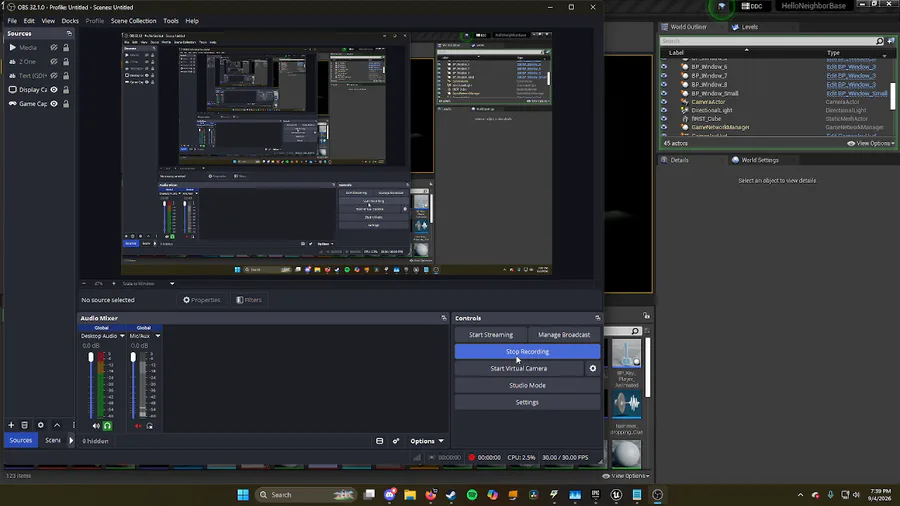Open advanced audio properties gears icon

pos(396,441)
